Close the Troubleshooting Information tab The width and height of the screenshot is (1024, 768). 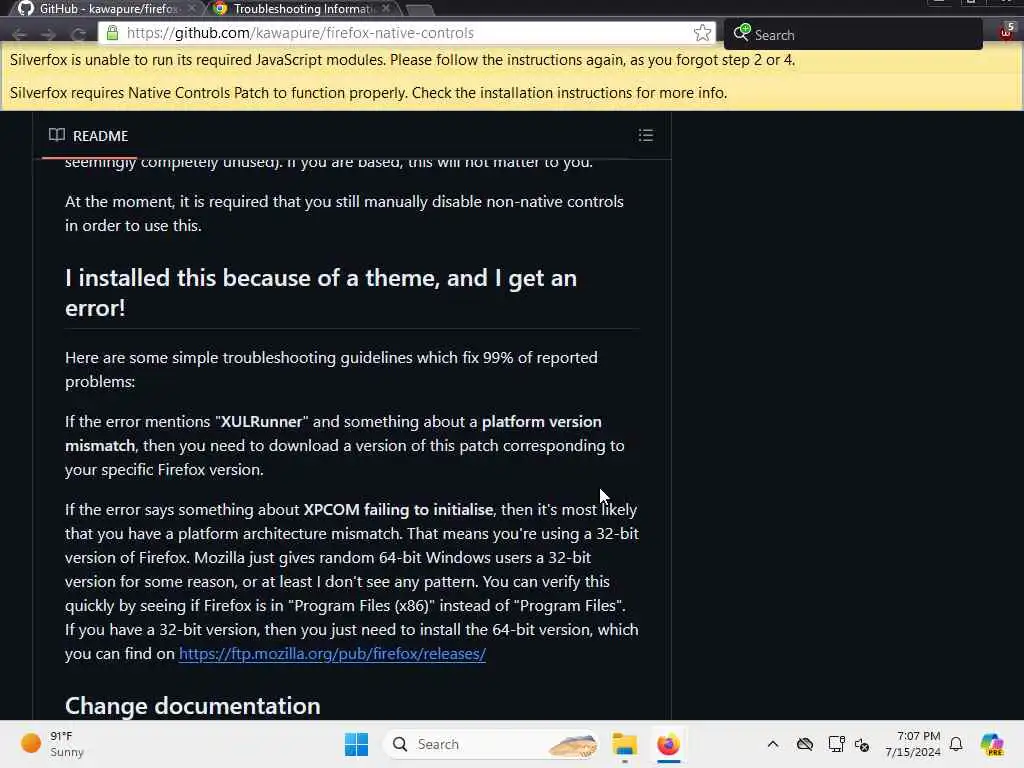point(386,8)
